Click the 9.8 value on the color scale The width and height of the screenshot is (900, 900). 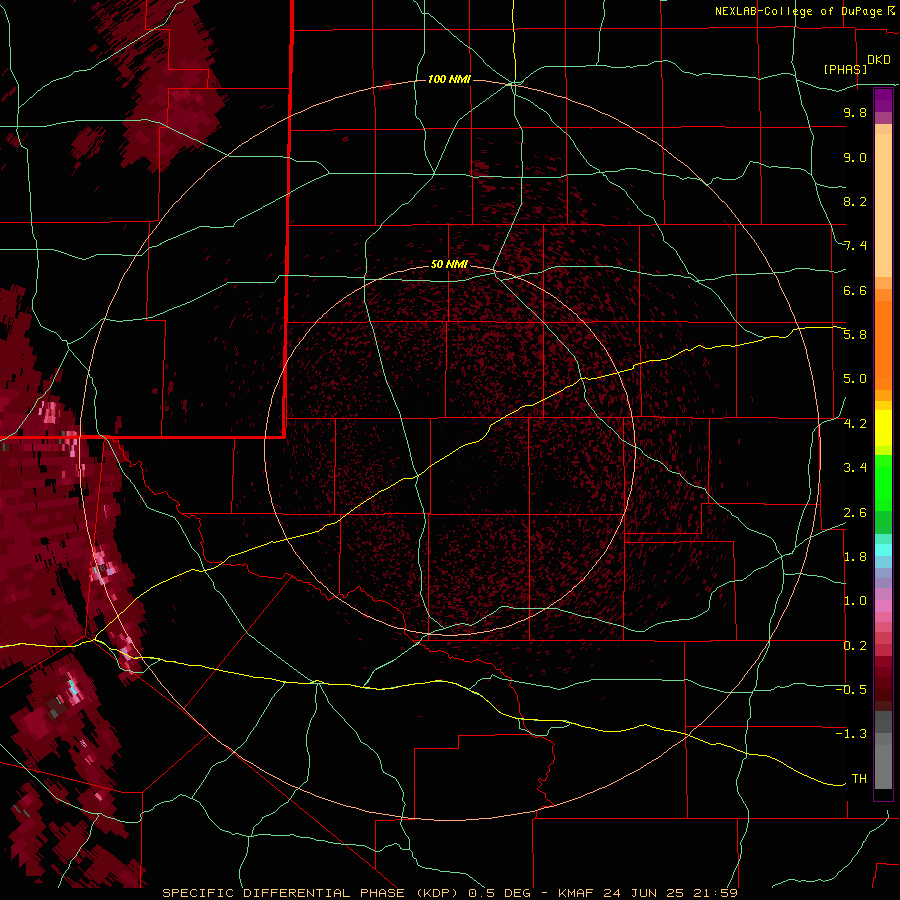(855, 112)
